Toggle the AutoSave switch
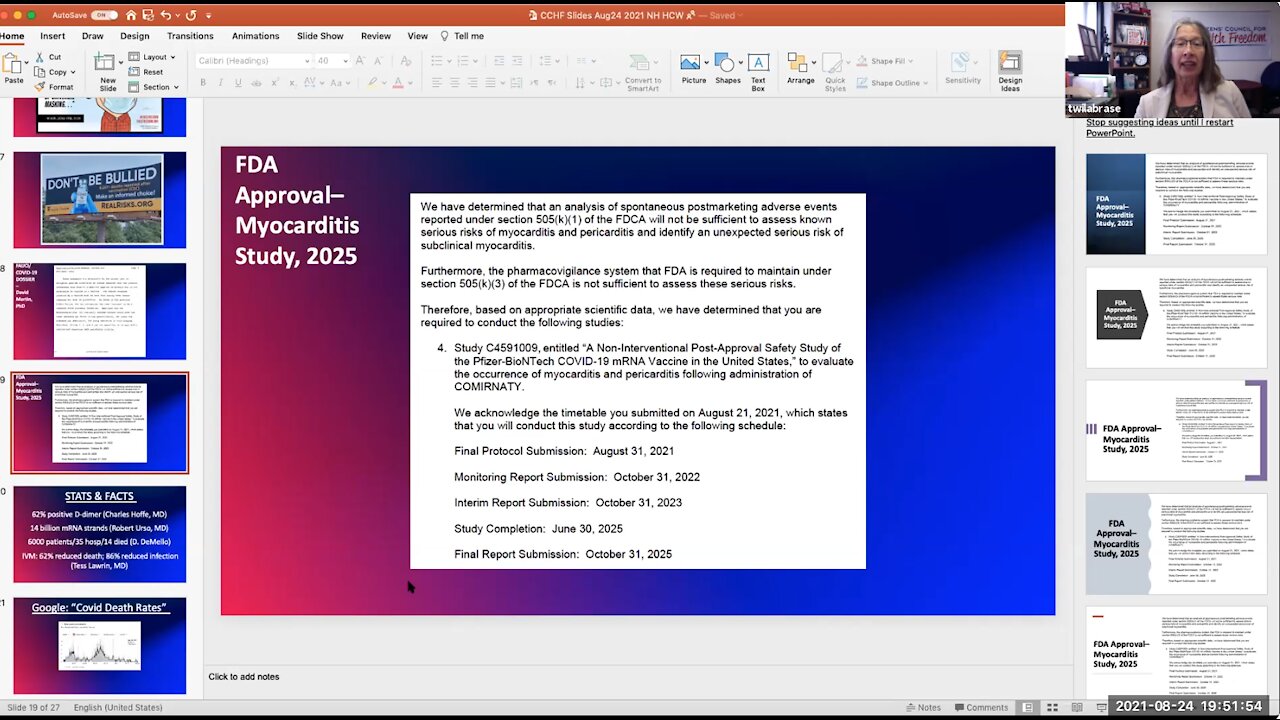The height and width of the screenshot is (720, 1280). click(104, 15)
